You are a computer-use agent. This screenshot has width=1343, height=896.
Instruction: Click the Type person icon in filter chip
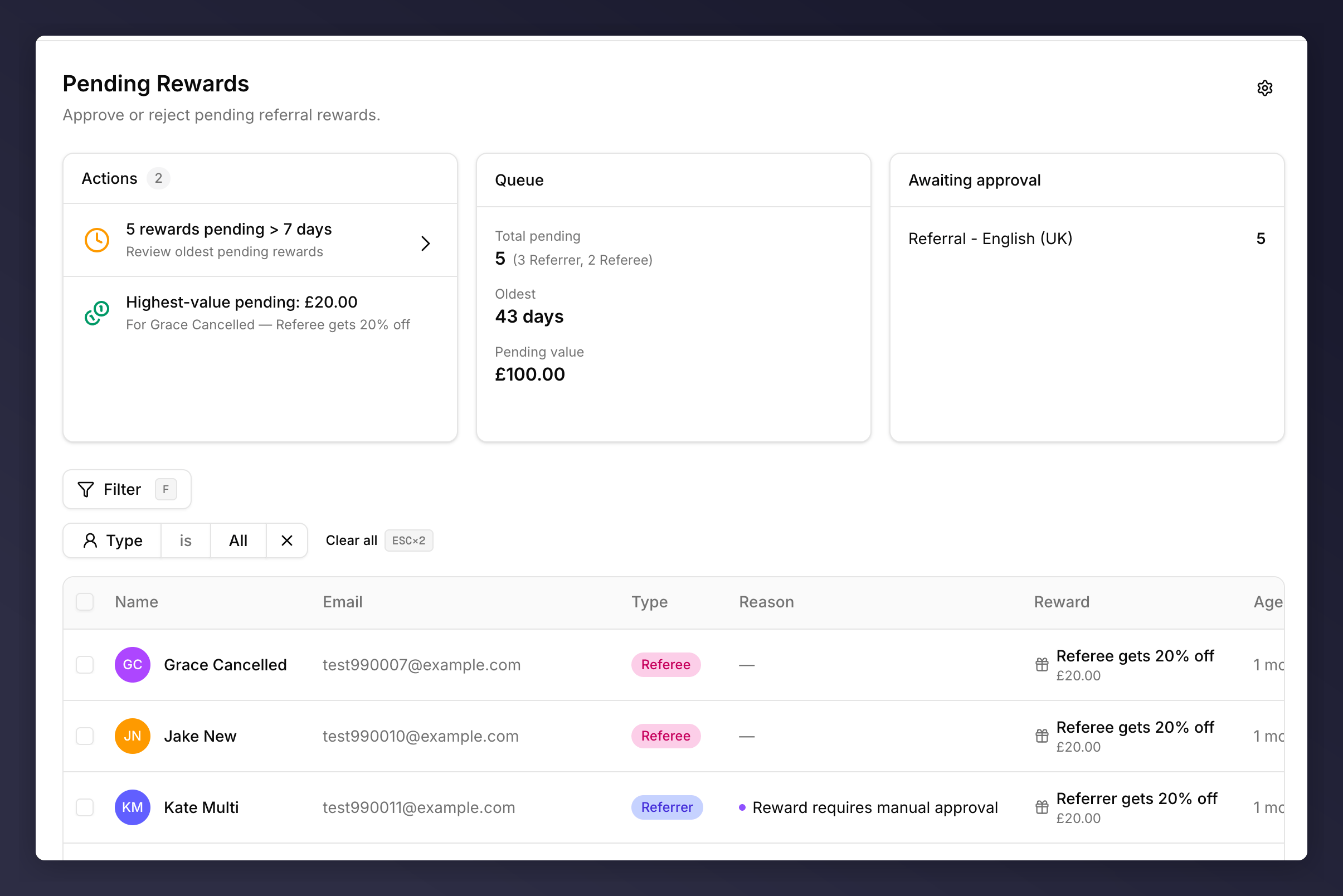point(90,540)
